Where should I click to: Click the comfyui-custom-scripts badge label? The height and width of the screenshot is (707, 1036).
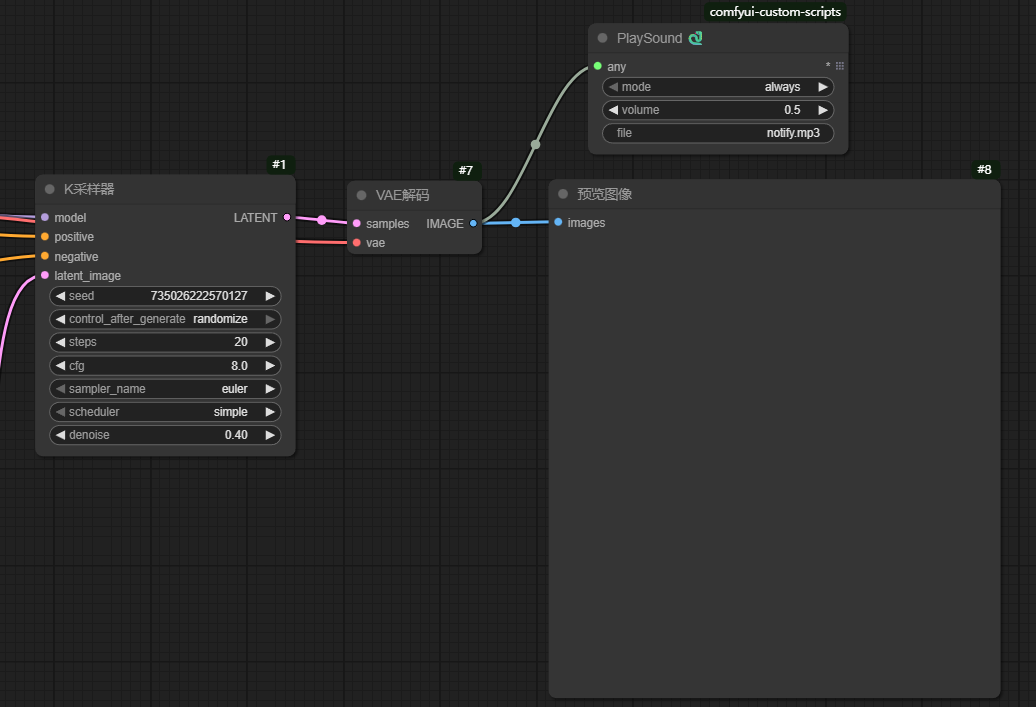pos(775,12)
